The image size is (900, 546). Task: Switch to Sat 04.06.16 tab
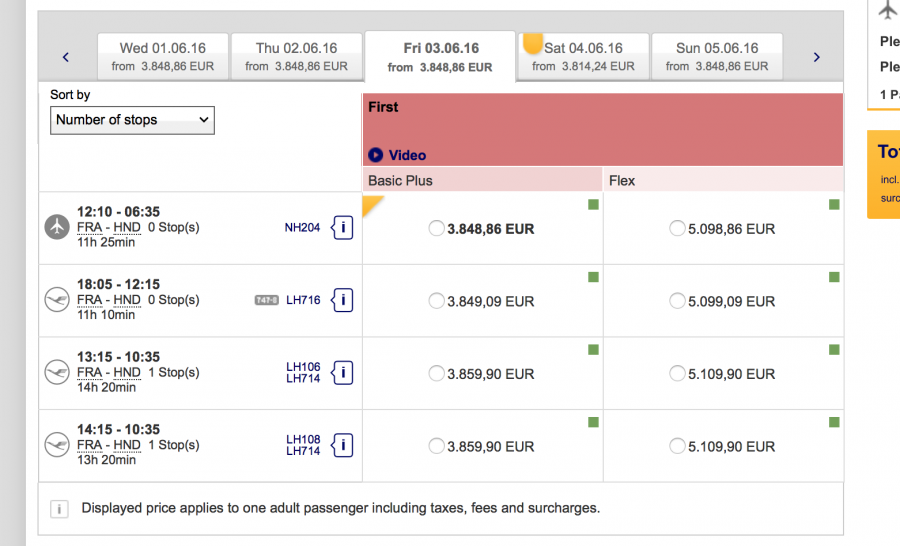[583, 56]
